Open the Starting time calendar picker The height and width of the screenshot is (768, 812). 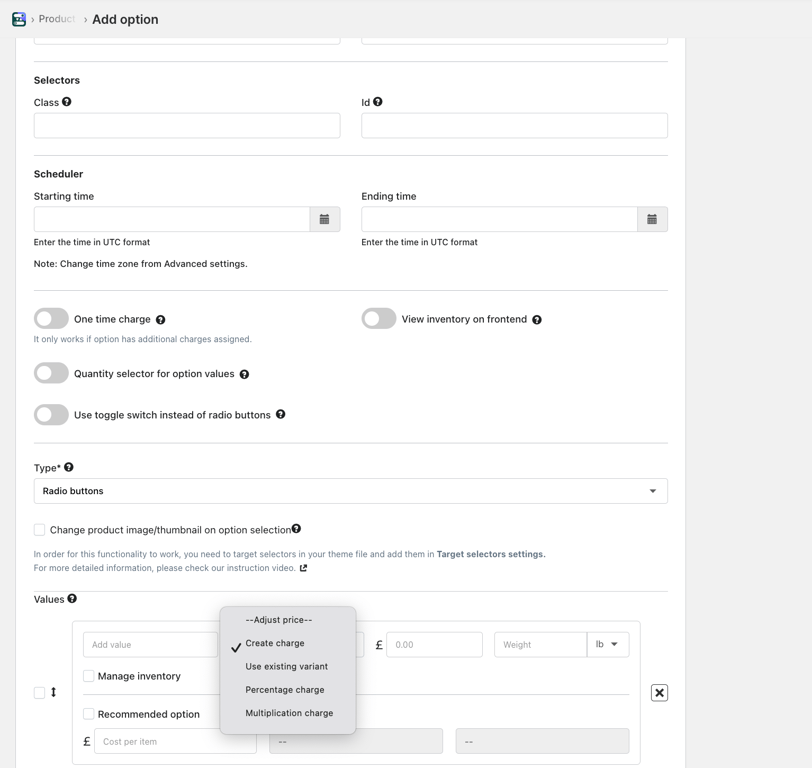pyautogui.click(x=324, y=219)
